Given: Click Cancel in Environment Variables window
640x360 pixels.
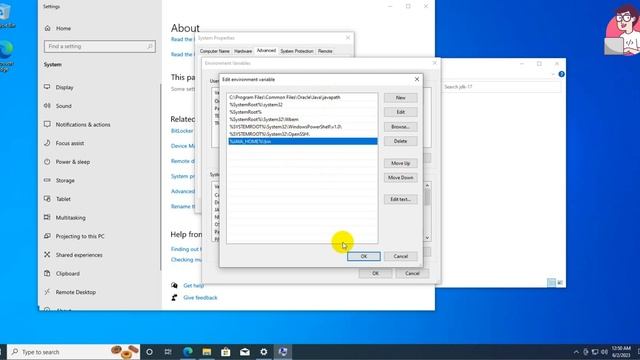Looking at the screenshot, I should (412, 273).
